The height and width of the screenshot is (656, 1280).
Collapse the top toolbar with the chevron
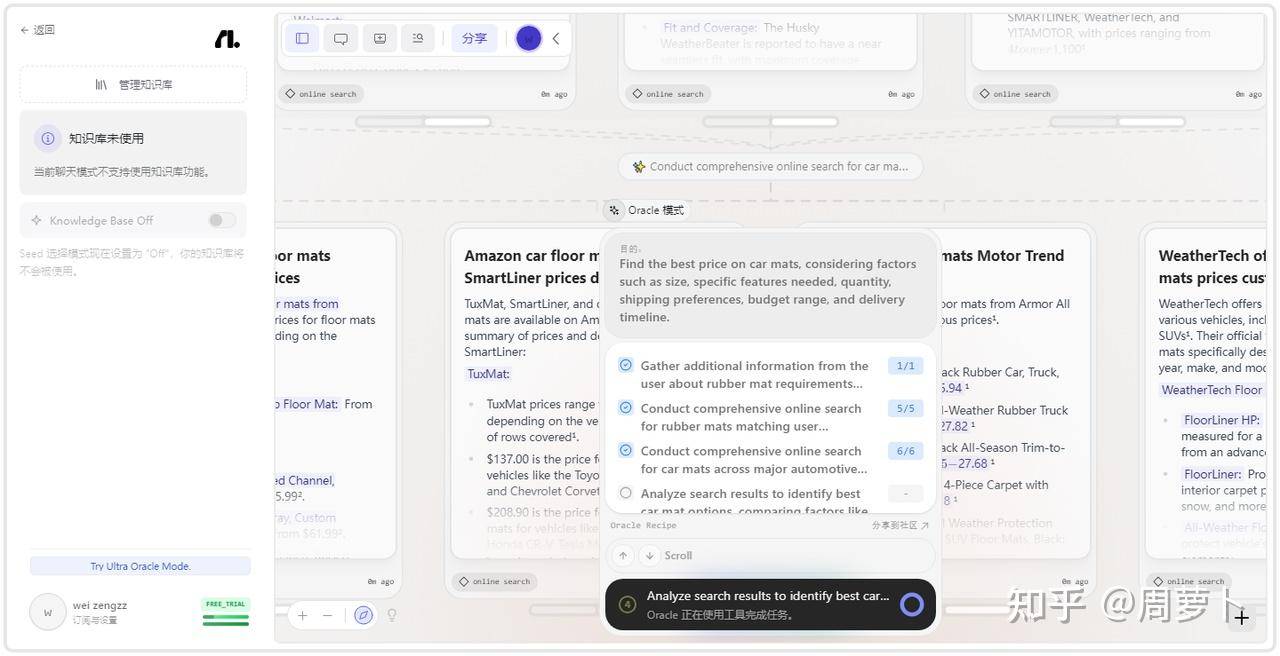556,38
